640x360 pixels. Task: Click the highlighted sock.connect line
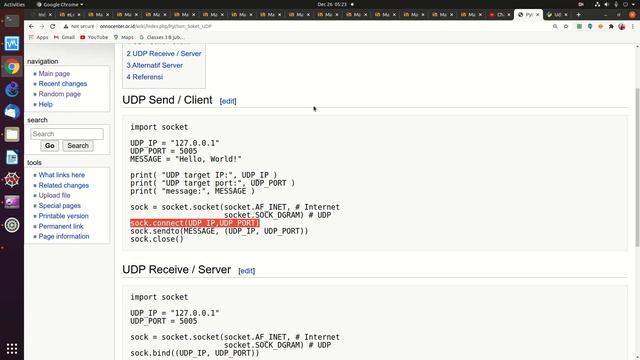(x=195, y=223)
